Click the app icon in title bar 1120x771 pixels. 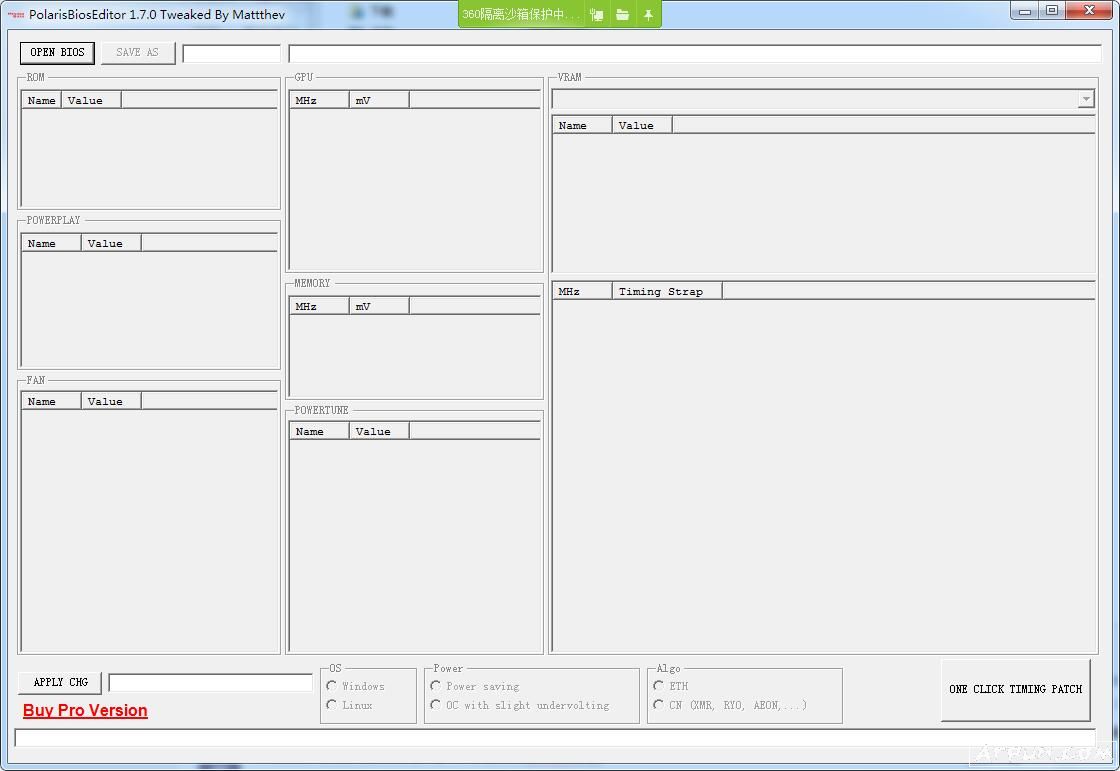coord(15,15)
